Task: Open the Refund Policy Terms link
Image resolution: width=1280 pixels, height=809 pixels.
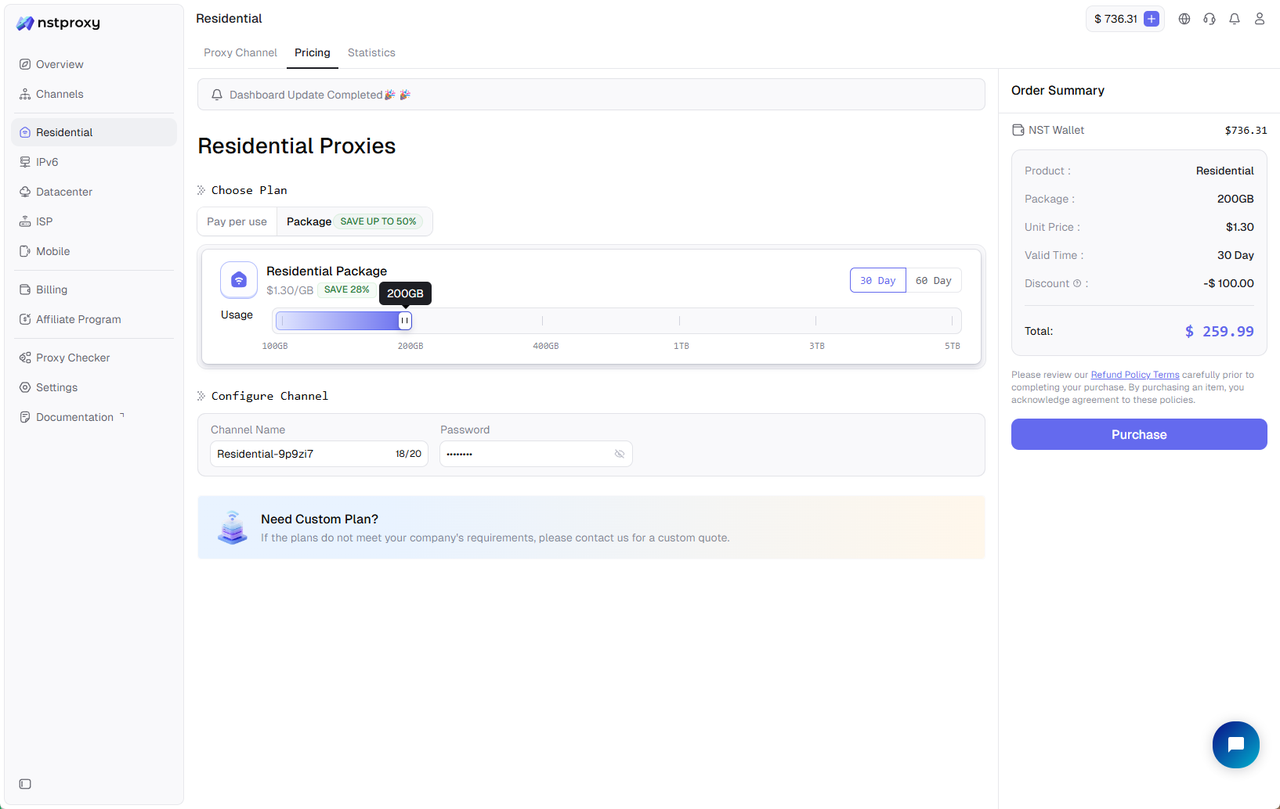Action: (1135, 374)
